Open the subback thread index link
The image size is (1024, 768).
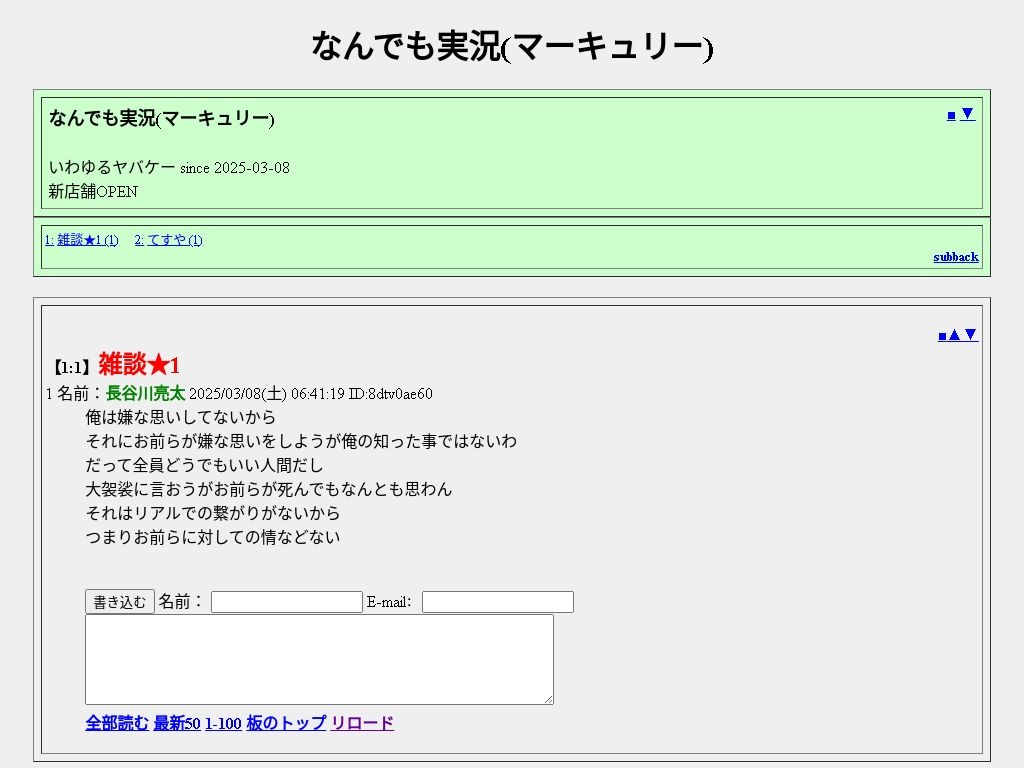[x=955, y=257]
